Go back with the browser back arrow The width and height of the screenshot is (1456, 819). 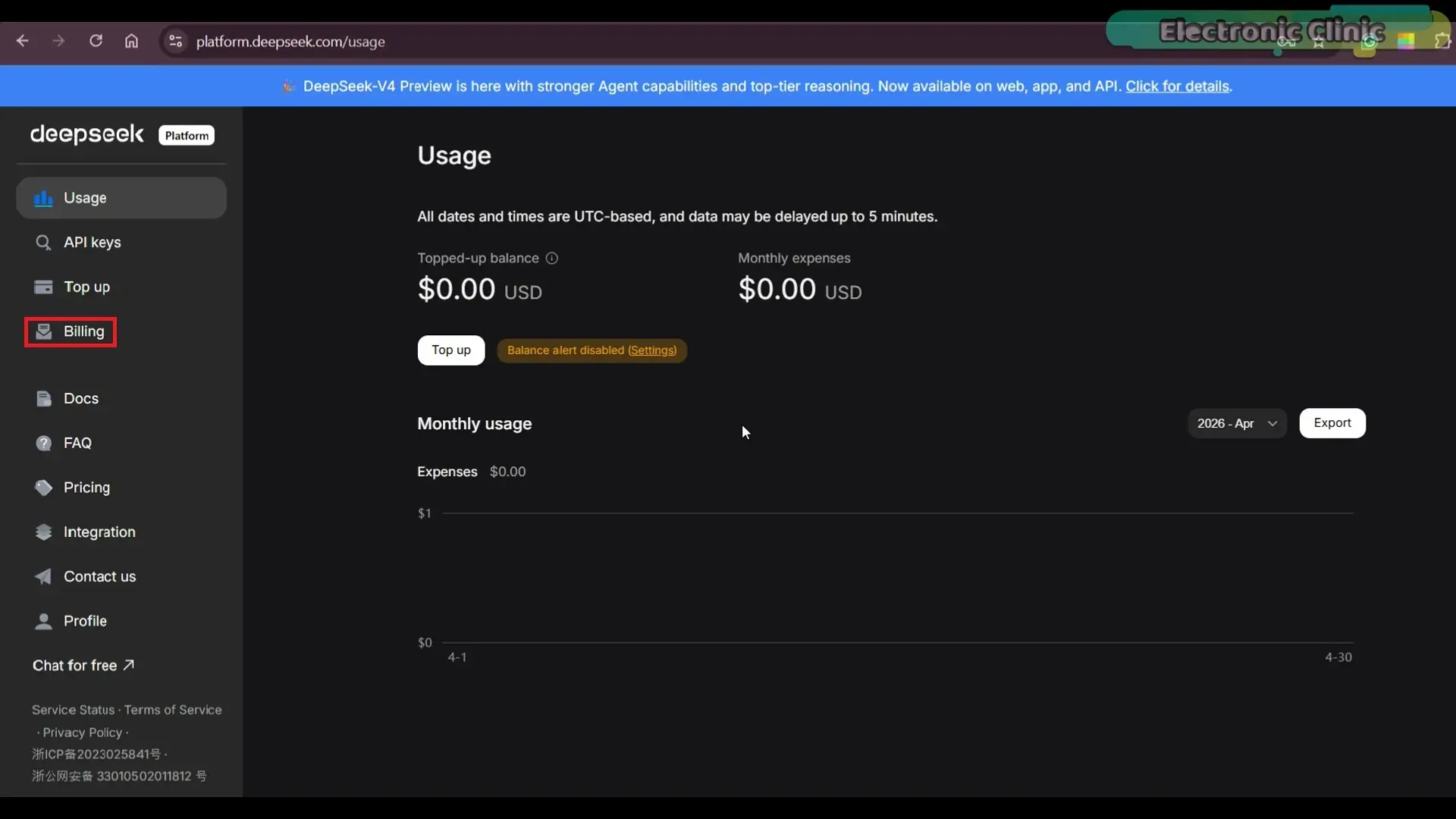click(x=23, y=41)
